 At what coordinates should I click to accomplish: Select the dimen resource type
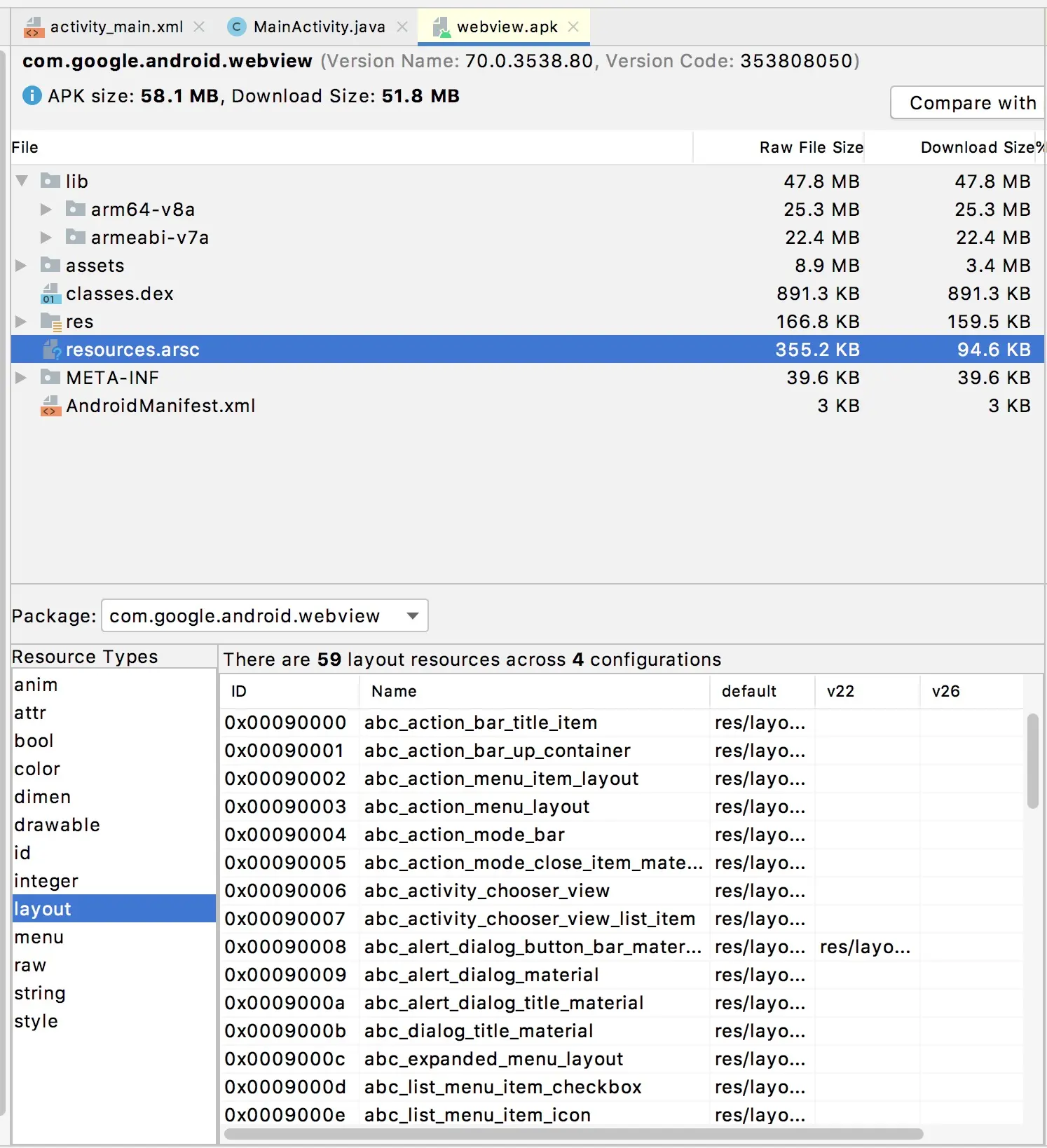tap(114, 797)
